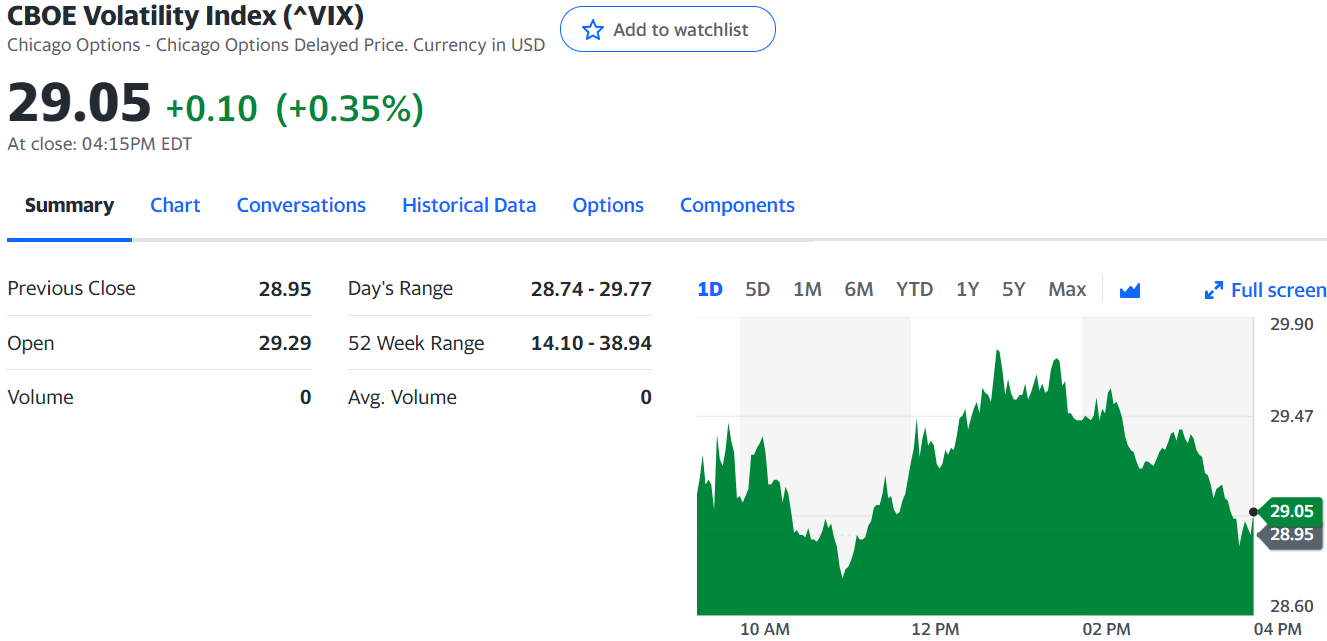Open the Summary tab
This screenshot has height=641, width=1327.
69,205
